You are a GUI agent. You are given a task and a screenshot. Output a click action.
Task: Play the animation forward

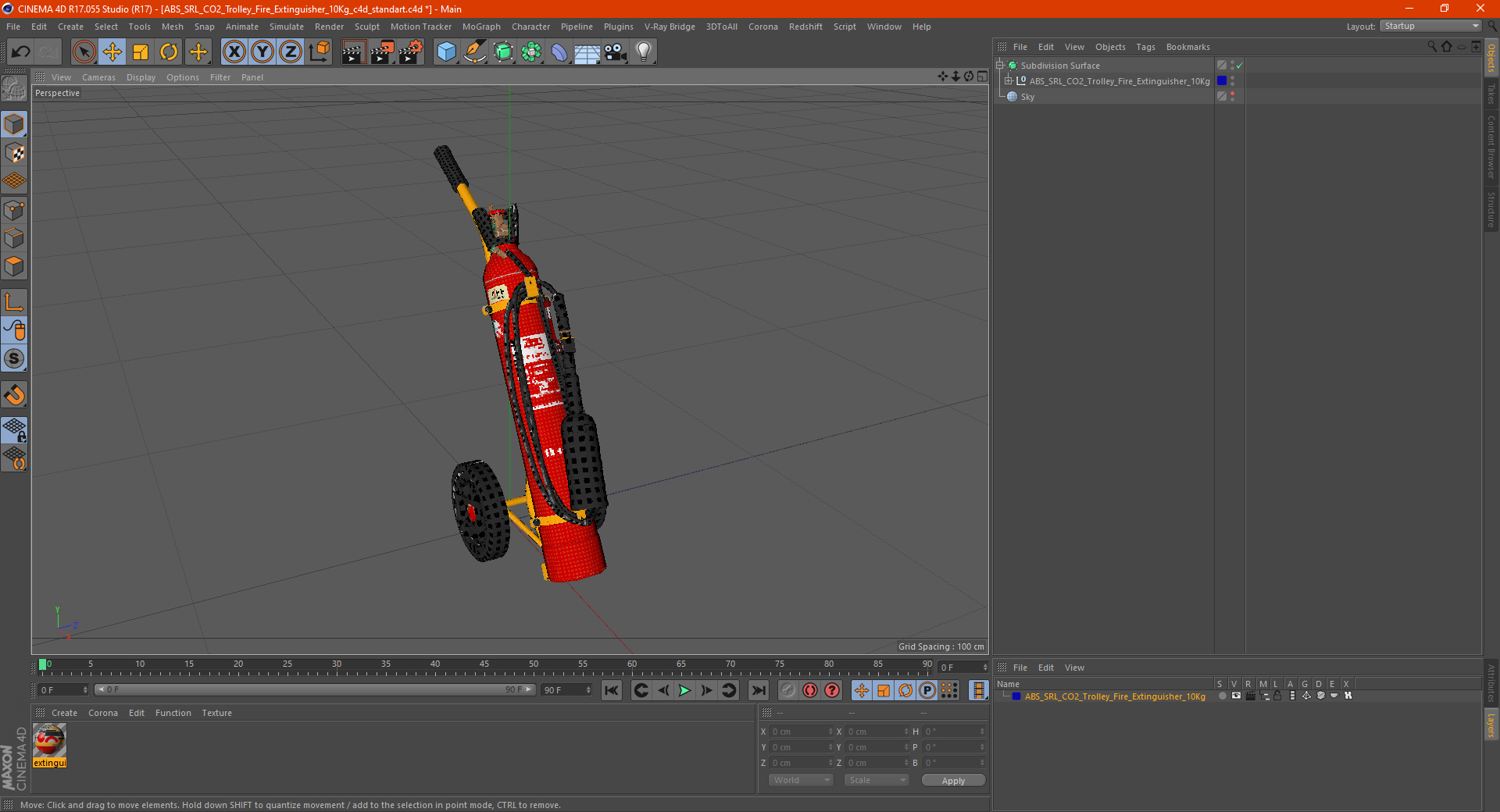tap(684, 690)
